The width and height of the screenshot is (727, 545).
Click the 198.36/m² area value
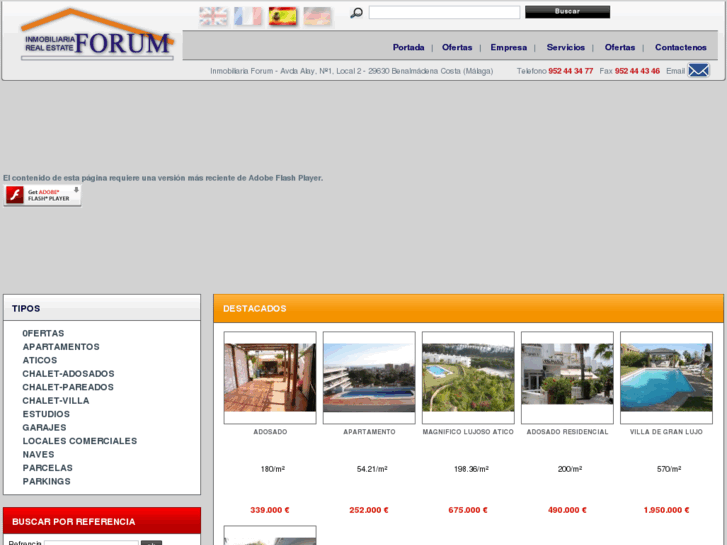click(471, 469)
